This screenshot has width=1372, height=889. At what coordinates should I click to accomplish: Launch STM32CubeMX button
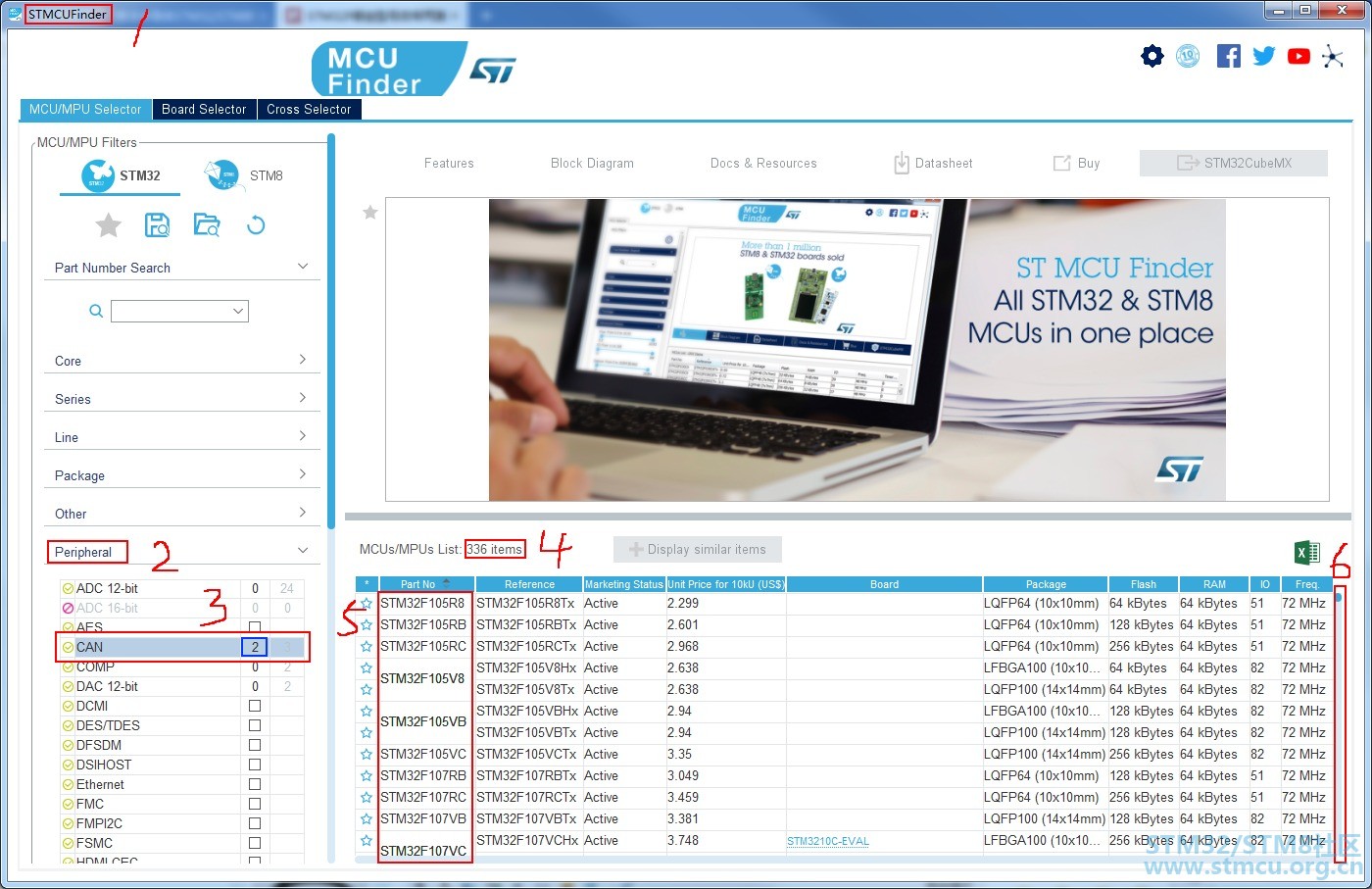pyautogui.click(x=1234, y=163)
